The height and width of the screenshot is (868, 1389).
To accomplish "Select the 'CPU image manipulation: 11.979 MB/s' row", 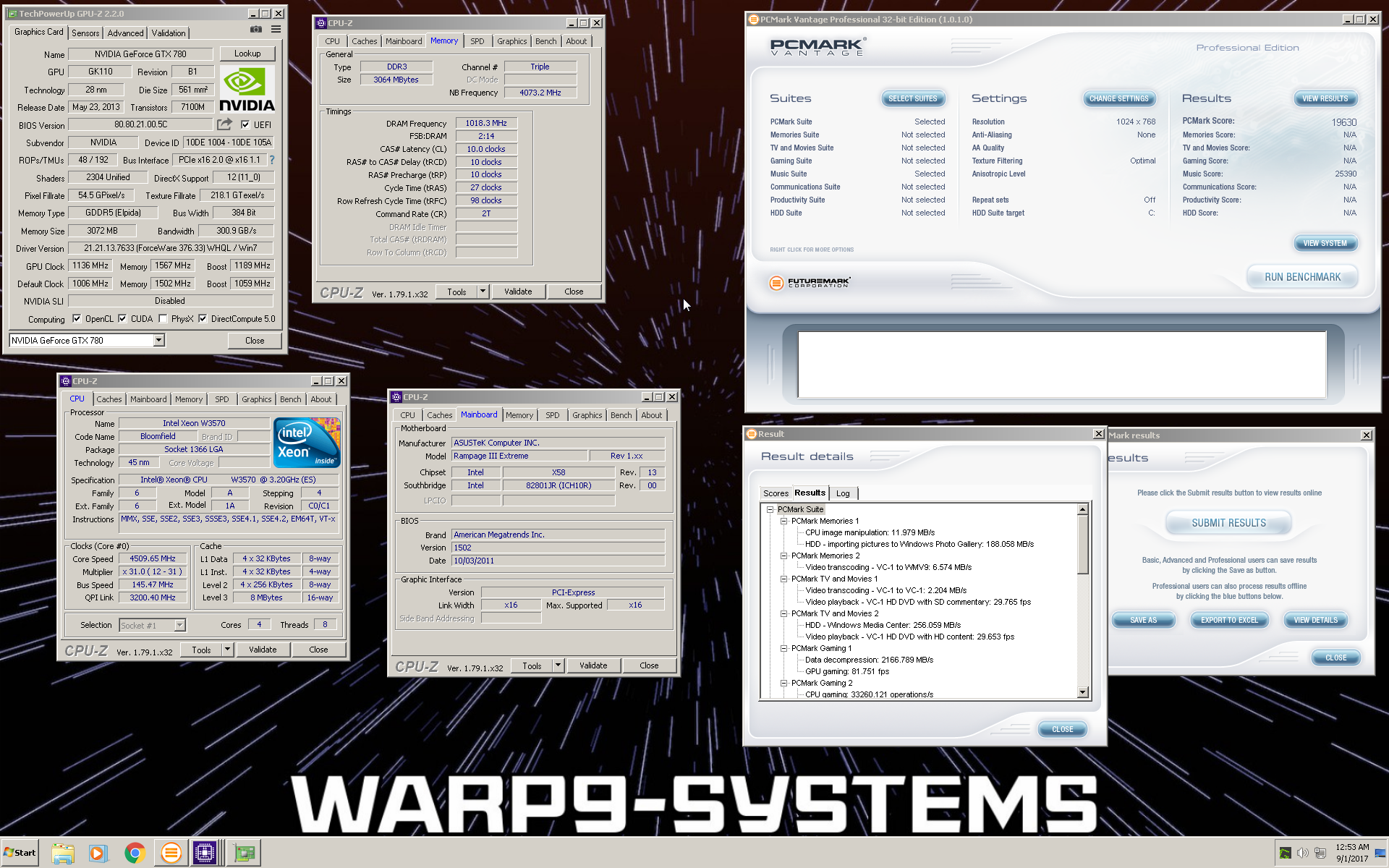I will pos(870,532).
